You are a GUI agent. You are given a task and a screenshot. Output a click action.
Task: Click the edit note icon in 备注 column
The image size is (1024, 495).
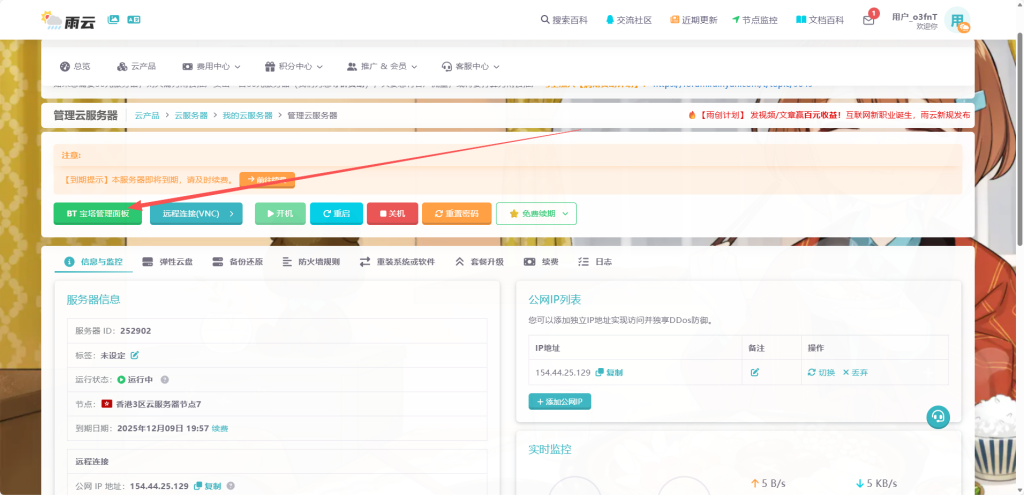(x=755, y=372)
